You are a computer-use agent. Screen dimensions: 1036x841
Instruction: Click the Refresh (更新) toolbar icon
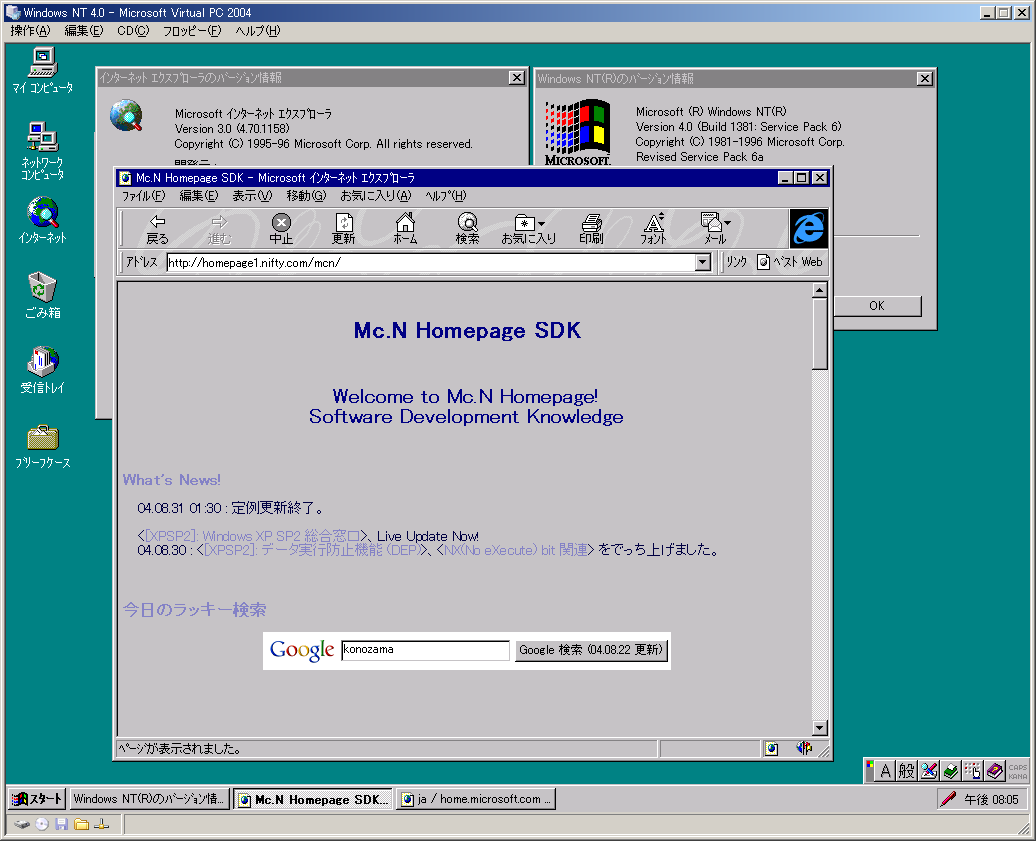click(343, 229)
